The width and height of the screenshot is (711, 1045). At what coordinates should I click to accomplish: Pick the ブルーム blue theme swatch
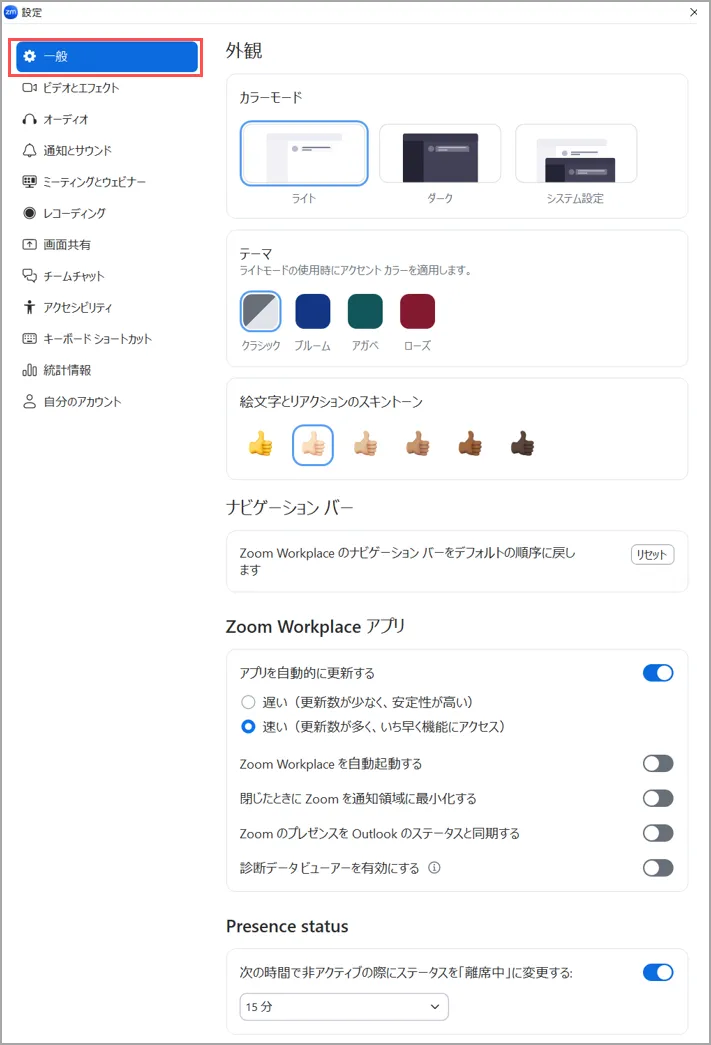pos(313,311)
